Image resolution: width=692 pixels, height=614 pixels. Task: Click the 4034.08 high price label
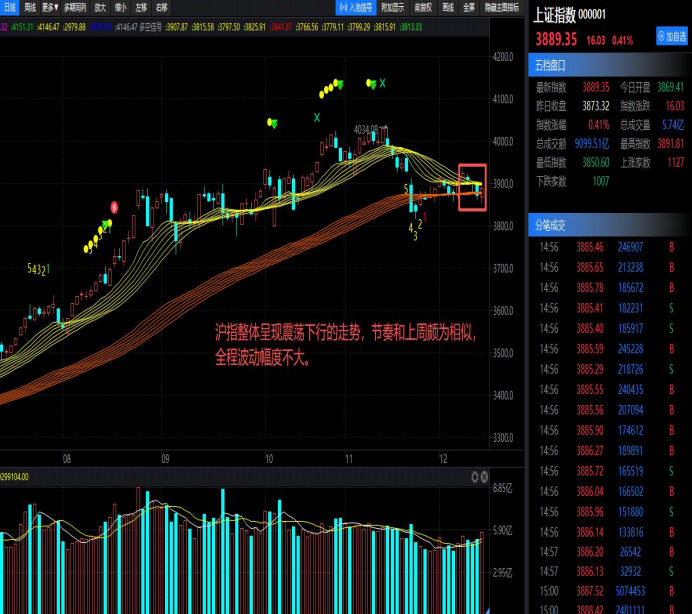pyautogui.click(x=366, y=129)
